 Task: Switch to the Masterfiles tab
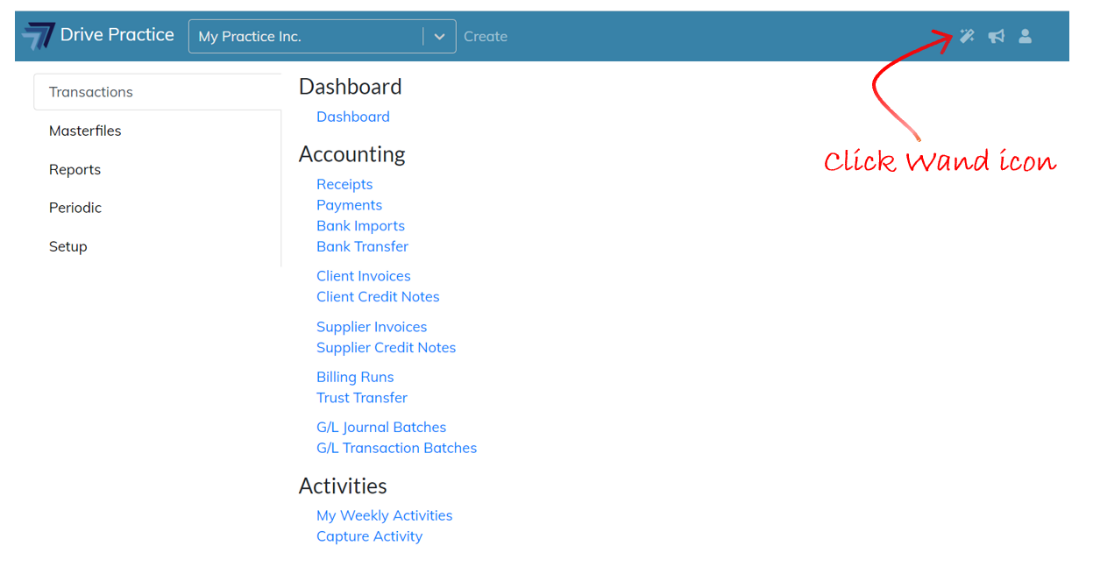[85, 131]
